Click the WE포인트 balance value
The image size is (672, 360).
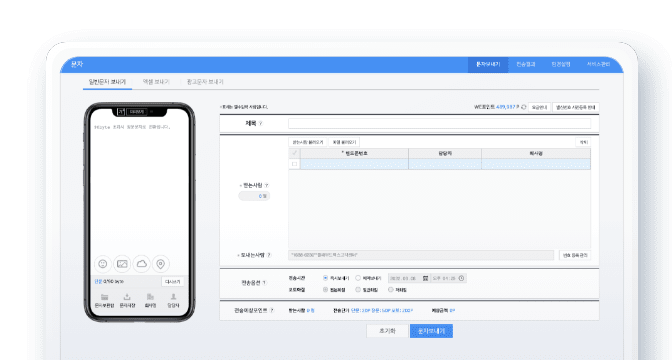(507, 107)
